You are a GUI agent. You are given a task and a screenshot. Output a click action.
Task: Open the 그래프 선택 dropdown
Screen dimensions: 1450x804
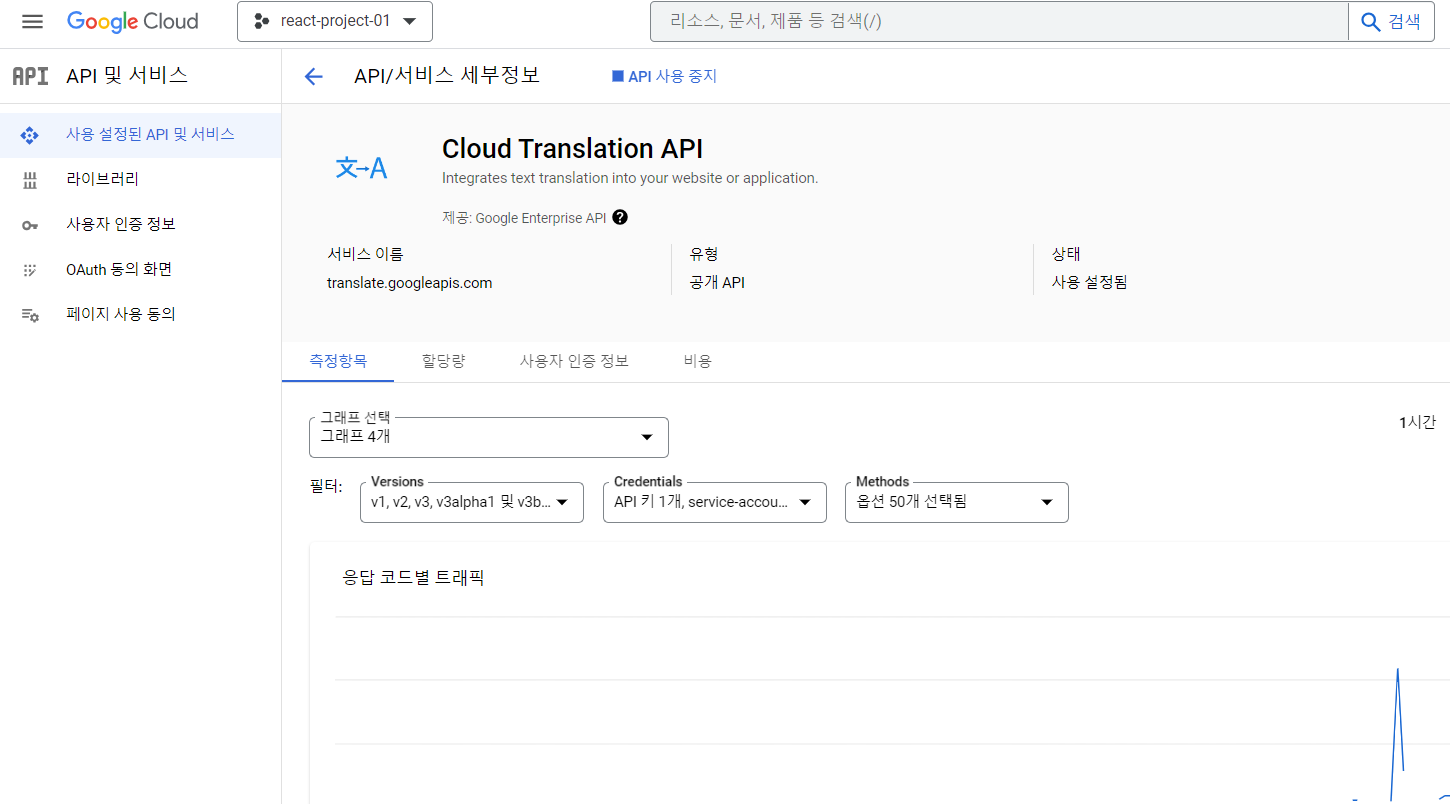(489, 437)
